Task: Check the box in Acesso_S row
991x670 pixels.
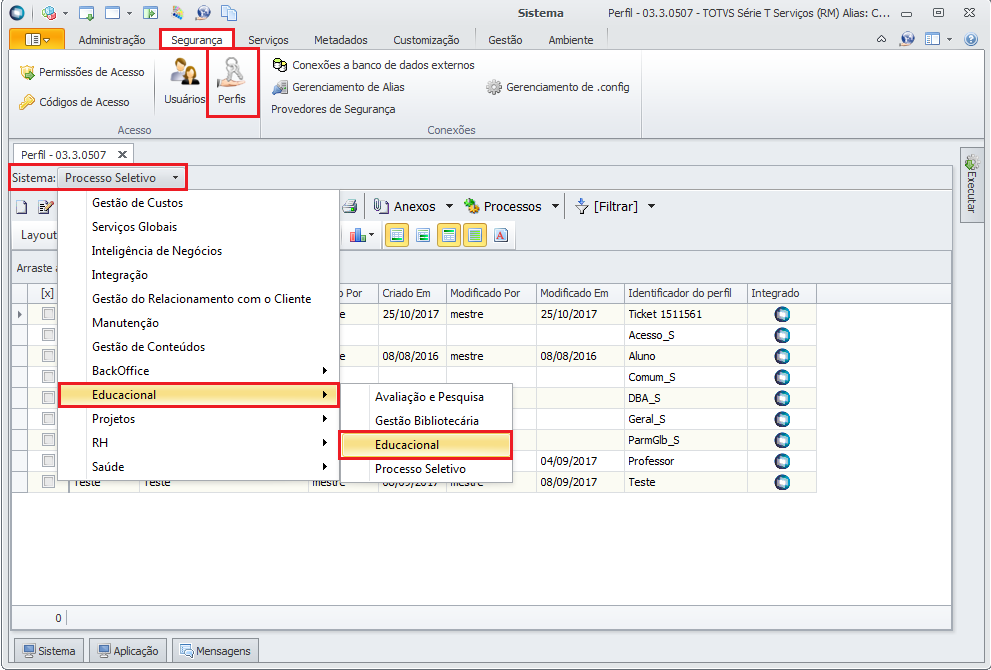Action: click(x=48, y=334)
